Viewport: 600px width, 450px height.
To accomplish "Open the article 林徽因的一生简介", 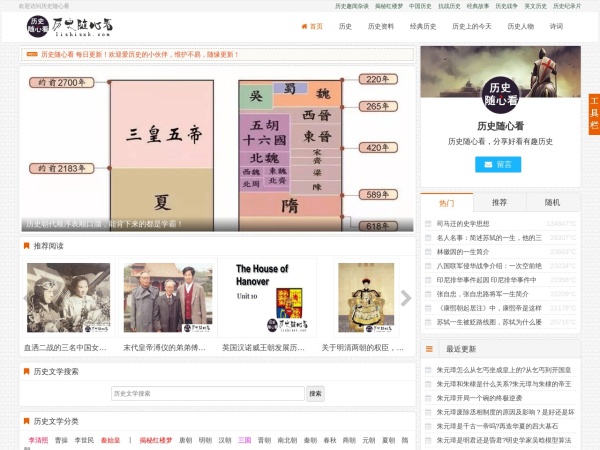I will (463, 252).
